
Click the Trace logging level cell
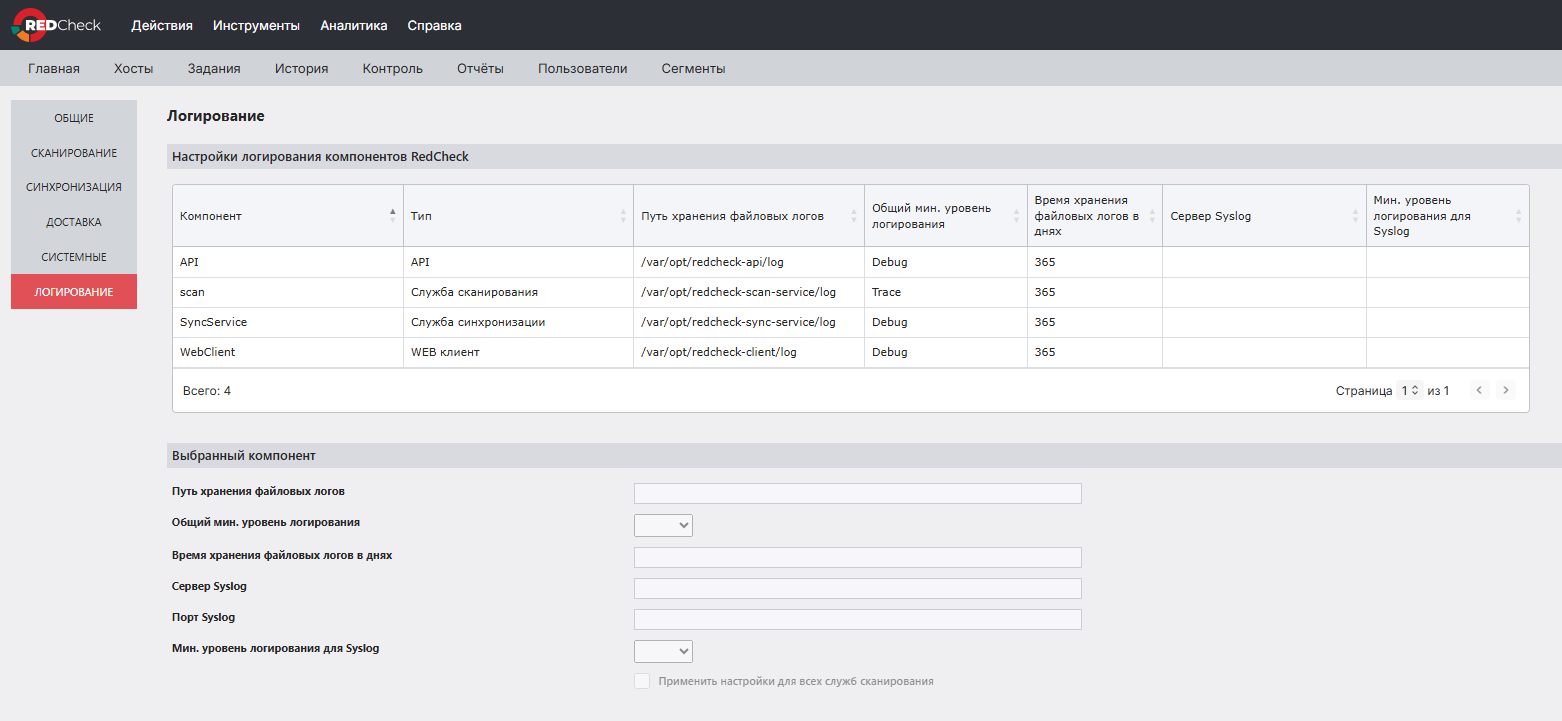tap(946, 292)
